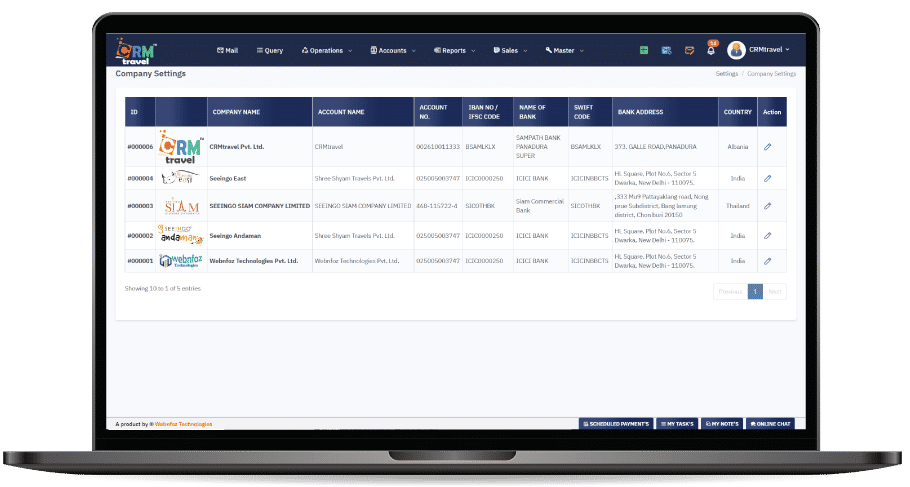Open My Note's panel
910x487 pixels.
(x=722, y=424)
